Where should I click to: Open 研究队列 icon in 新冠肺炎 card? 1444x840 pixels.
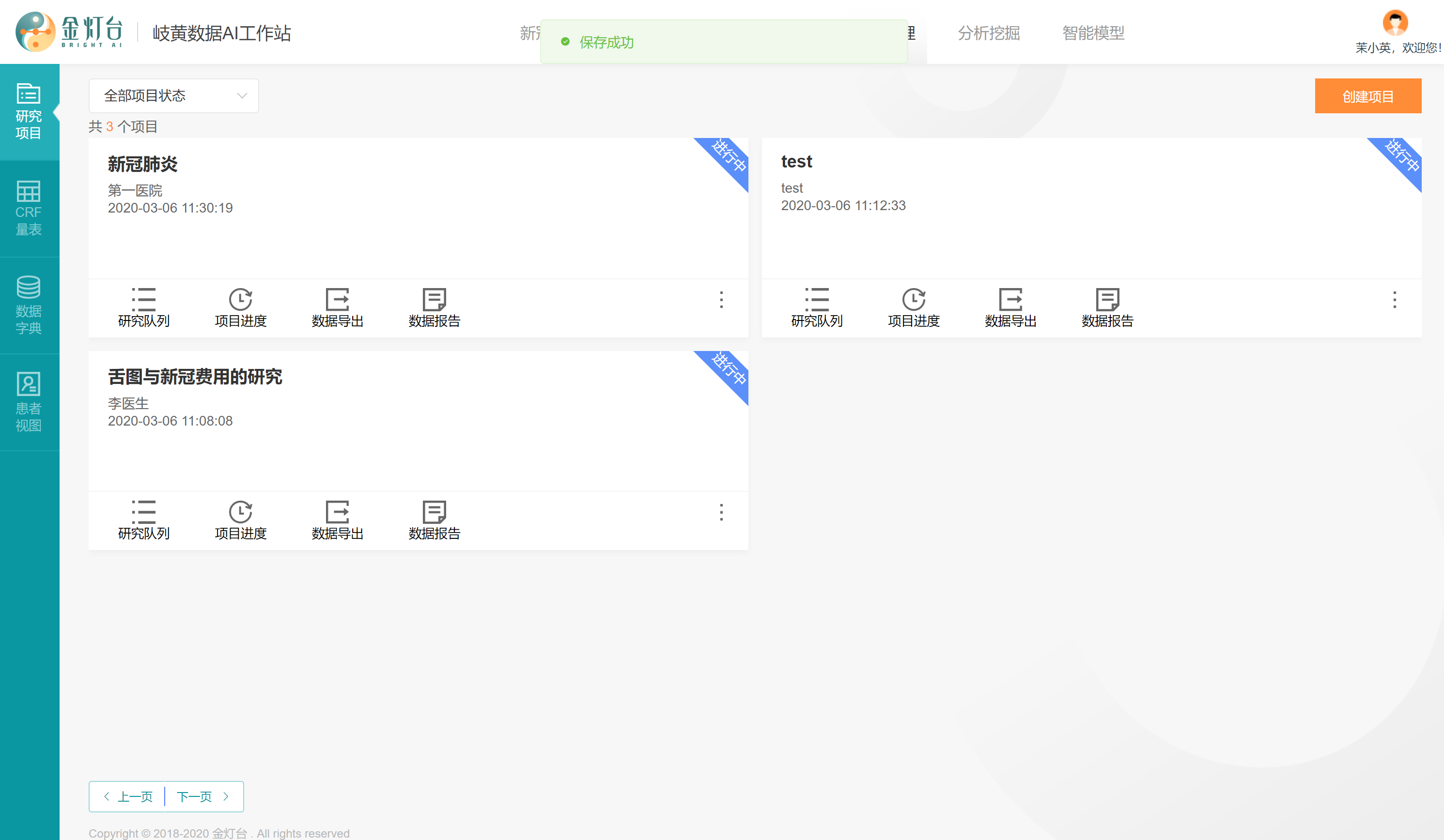[143, 299]
